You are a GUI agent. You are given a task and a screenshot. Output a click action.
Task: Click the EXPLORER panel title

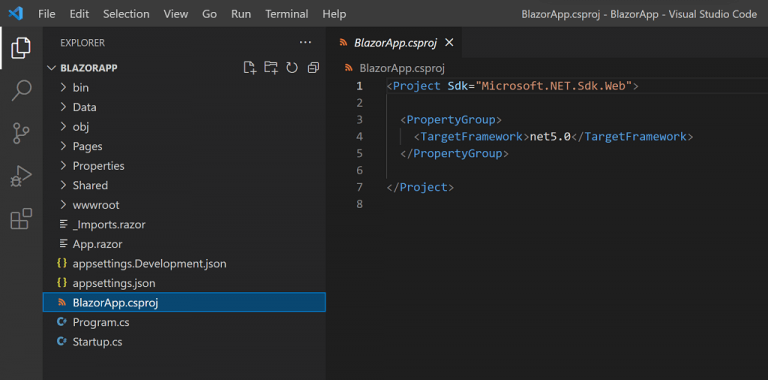pos(82,43)
